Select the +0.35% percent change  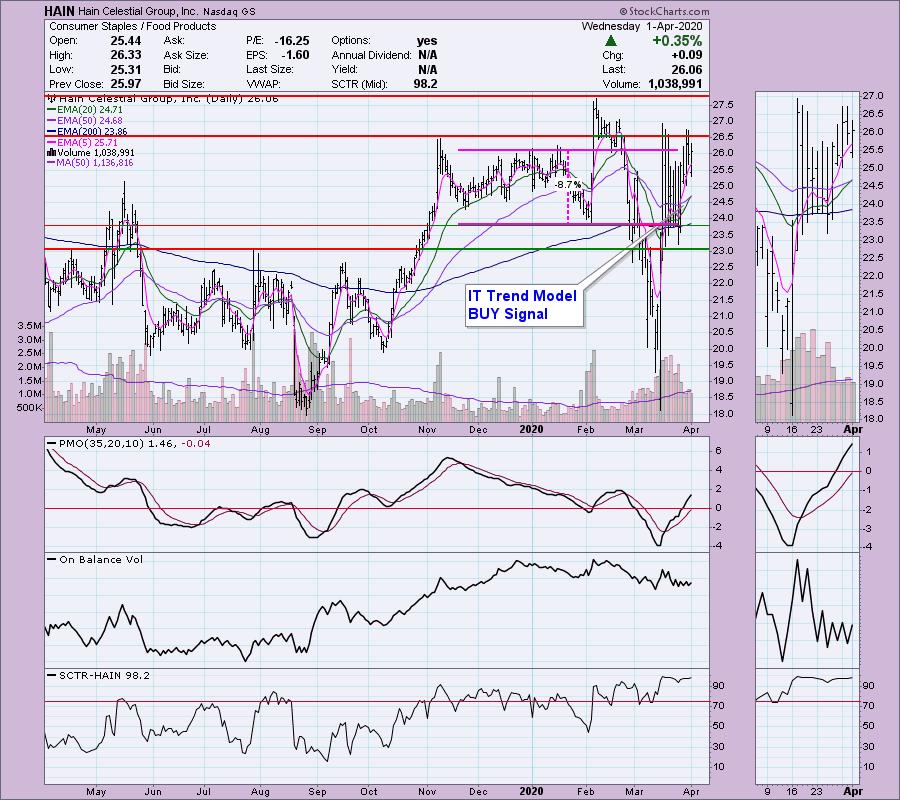(677, 41)
